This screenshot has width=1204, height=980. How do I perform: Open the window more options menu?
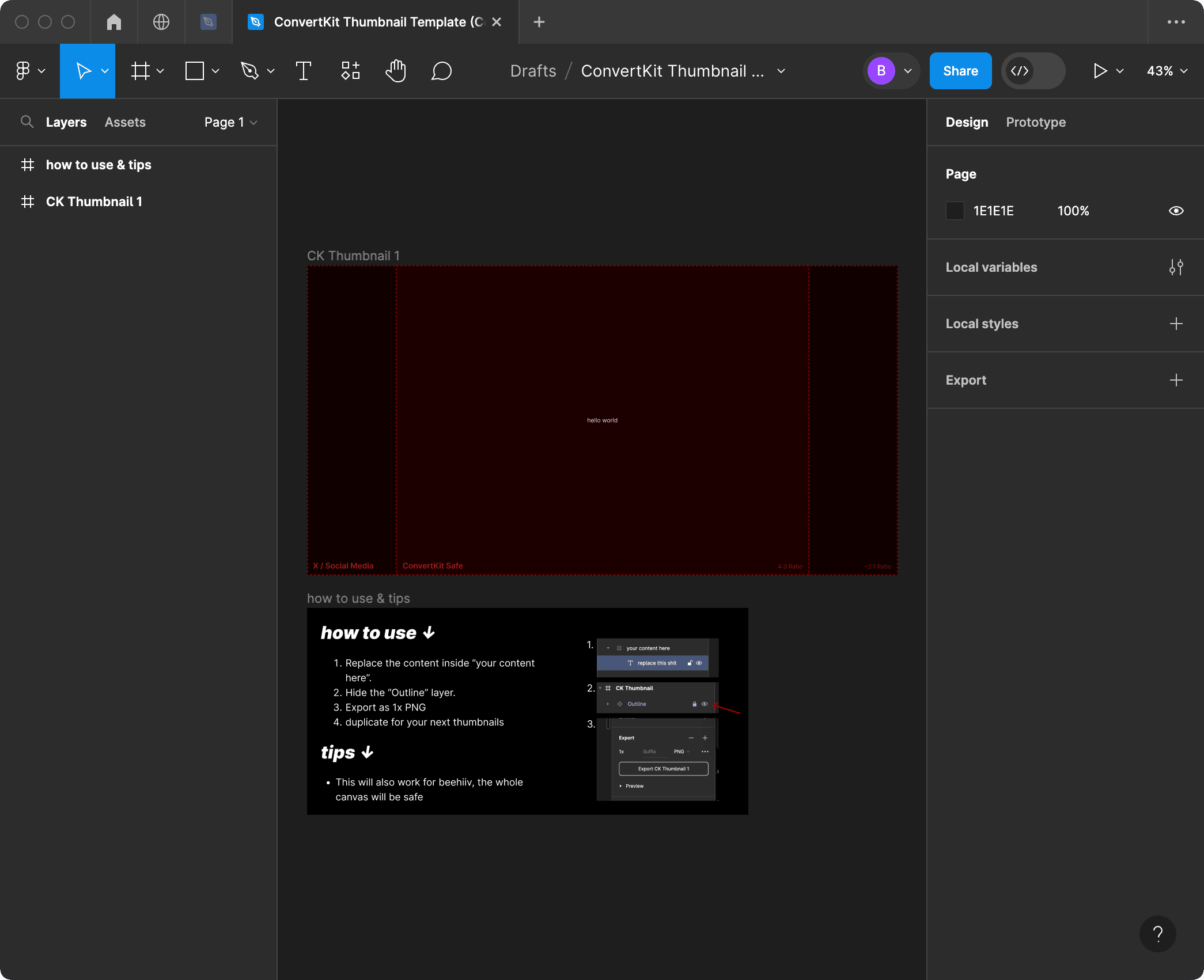1176,22
